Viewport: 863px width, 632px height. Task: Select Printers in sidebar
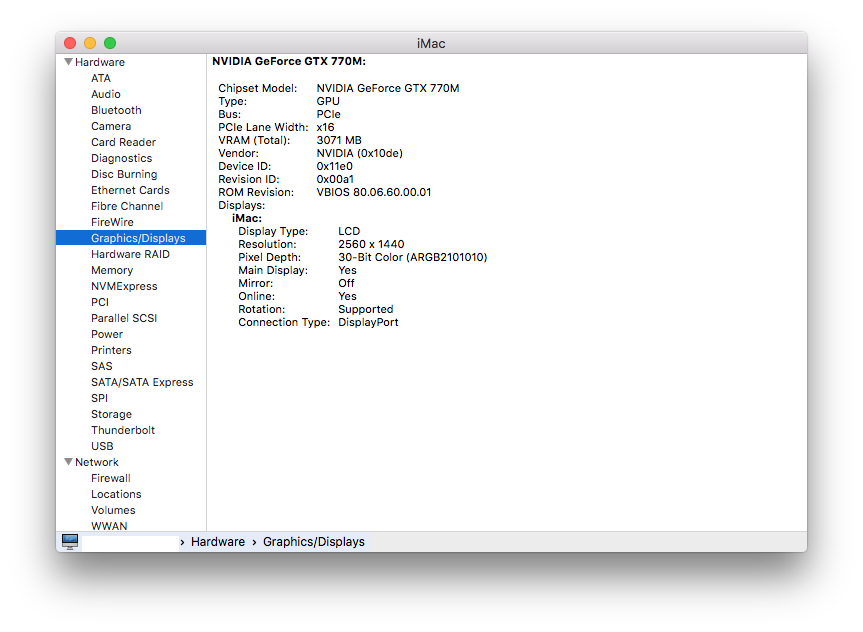click(x=111, y=350)
